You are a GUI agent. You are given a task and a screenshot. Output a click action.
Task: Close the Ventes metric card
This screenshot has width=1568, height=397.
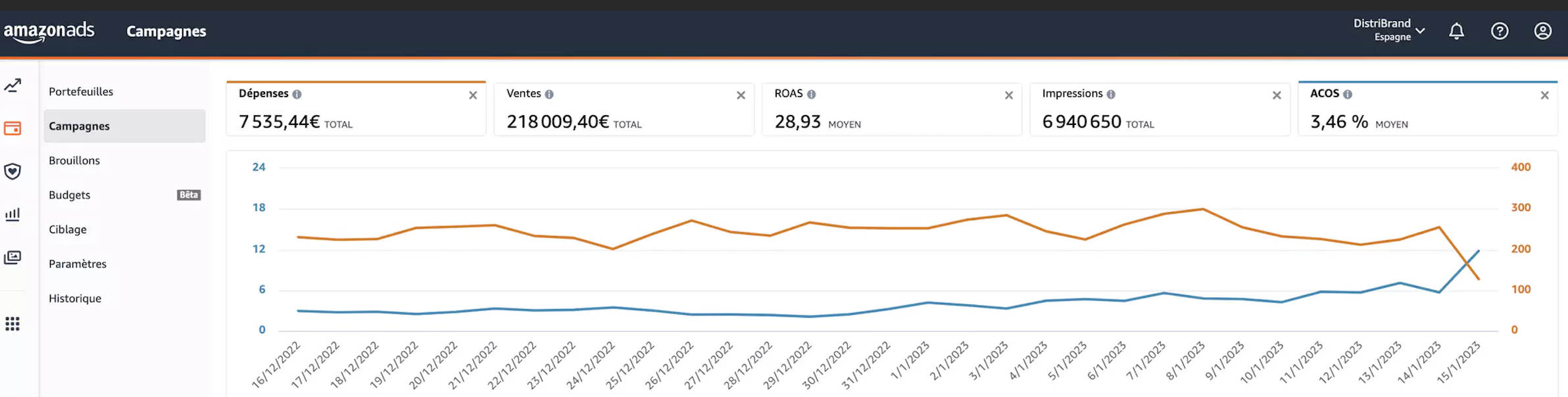tap(741, 95)
